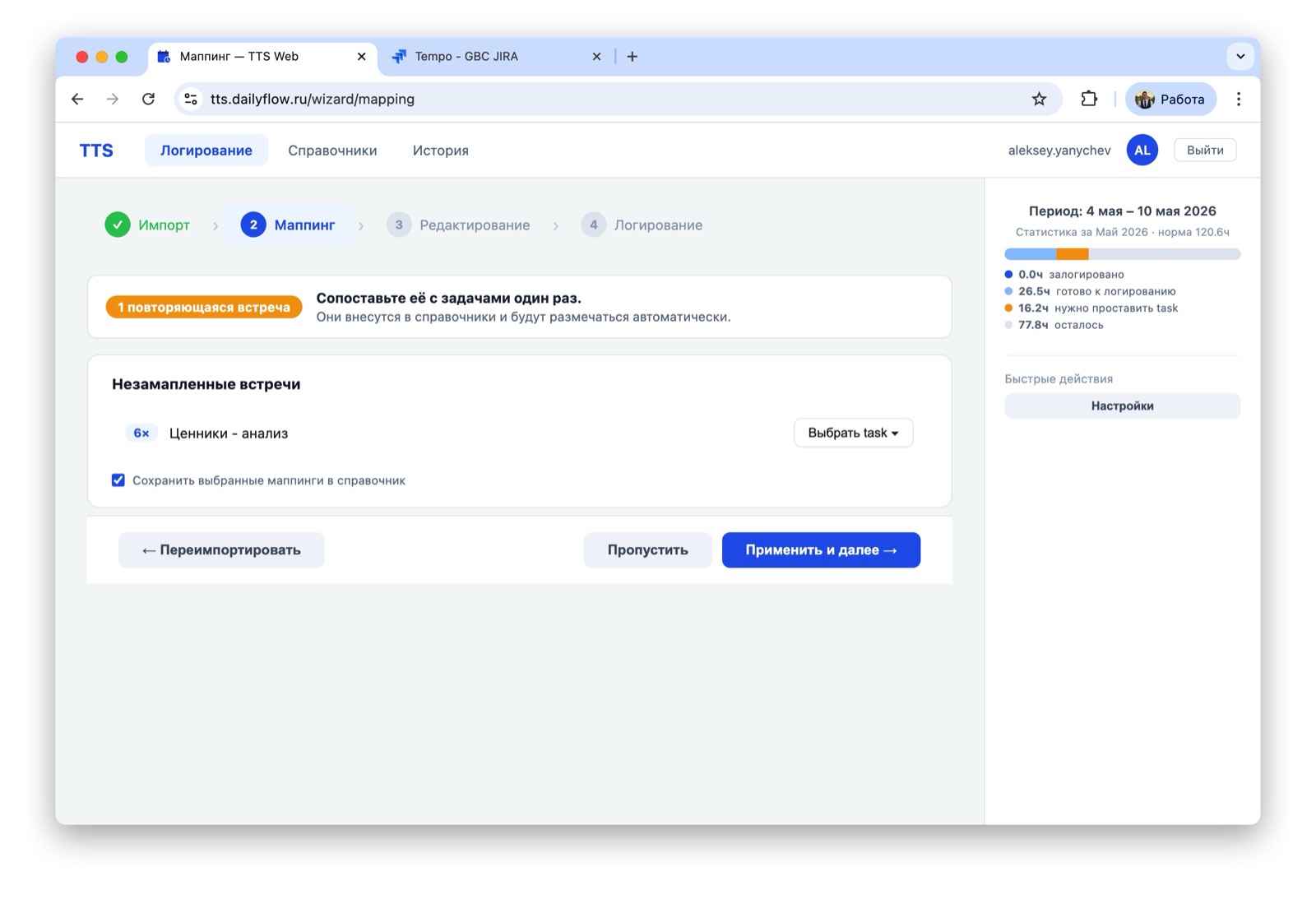Image resolution: width=1316 pixels, height=899 pixels.
Task: Click step 3 Редактирование circle
Action: [x=399, y=225]
